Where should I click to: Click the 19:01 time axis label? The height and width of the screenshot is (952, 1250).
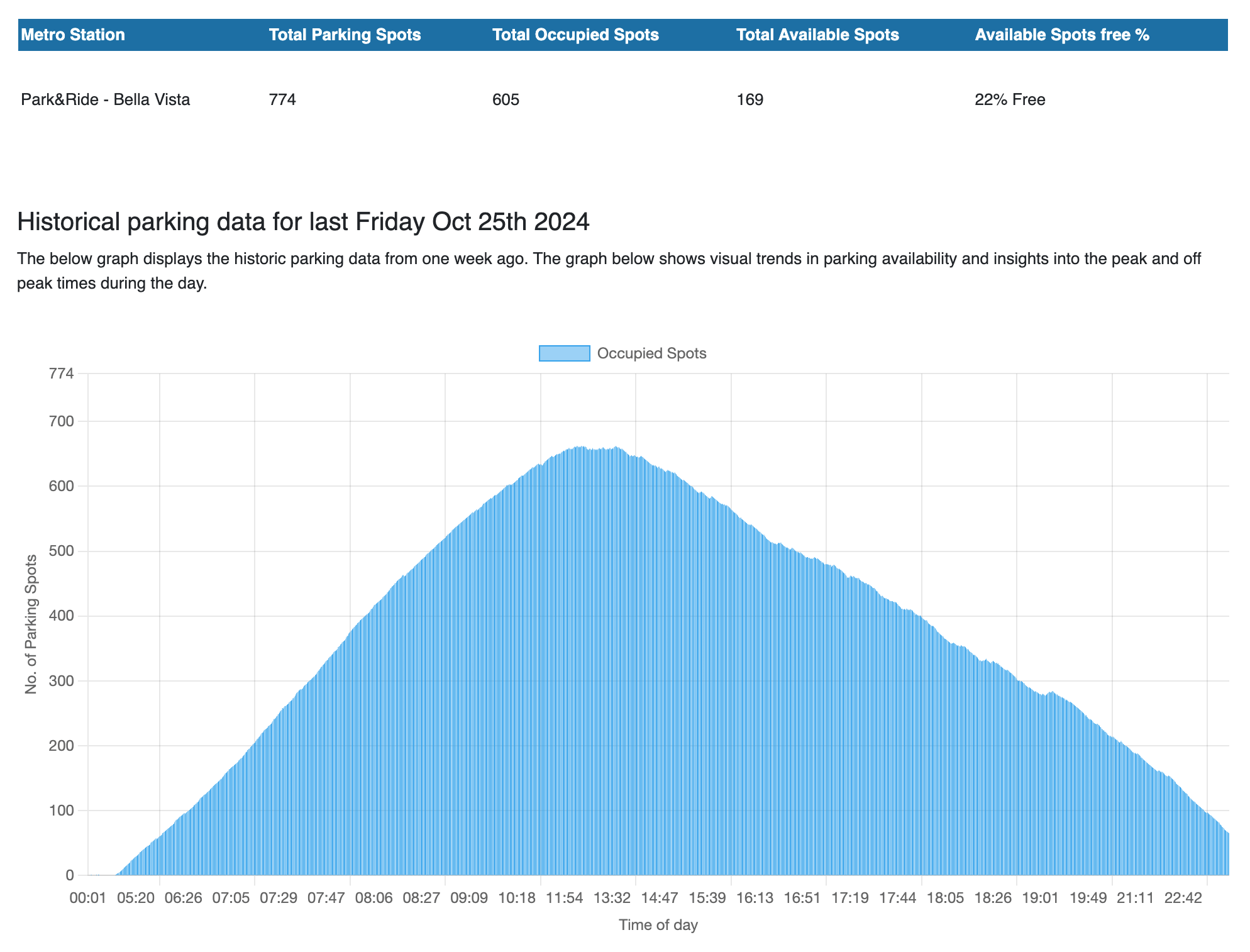pyautogui.click(x=1041, y=898)
